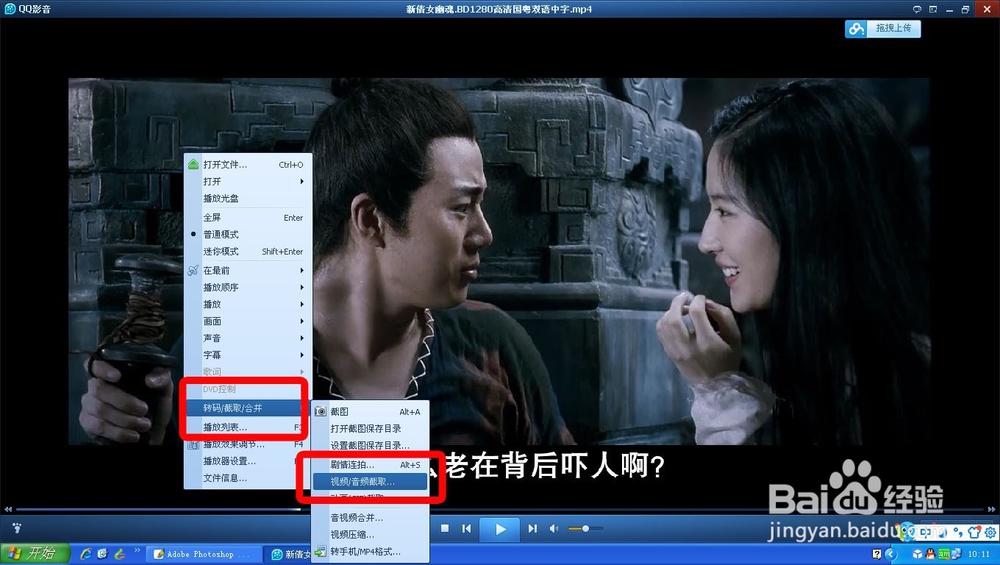Viewport: 1000px width, 565px height.
Task: Click the system clock showing 10:11
Action: coord(979,555)
